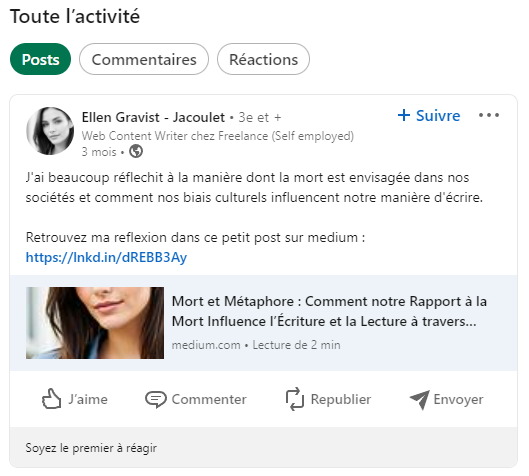Click the post text starting J'ai beaucoup réflechit
The height and width of the screenshot is (476, 529).
(x=254, y=187)
